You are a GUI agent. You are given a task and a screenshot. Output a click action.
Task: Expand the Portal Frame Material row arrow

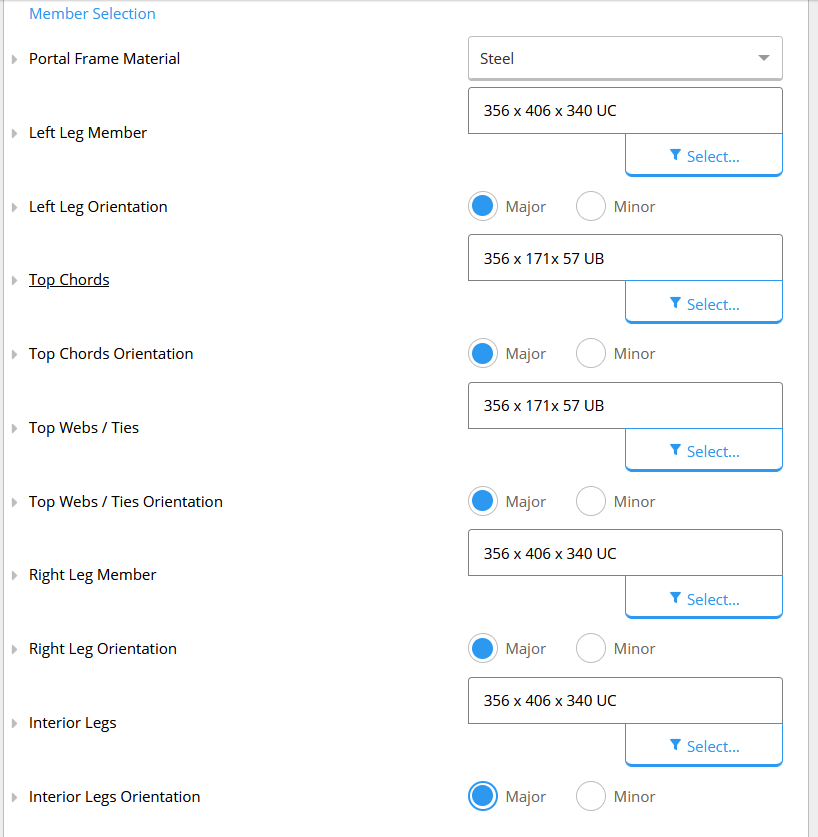14,59
